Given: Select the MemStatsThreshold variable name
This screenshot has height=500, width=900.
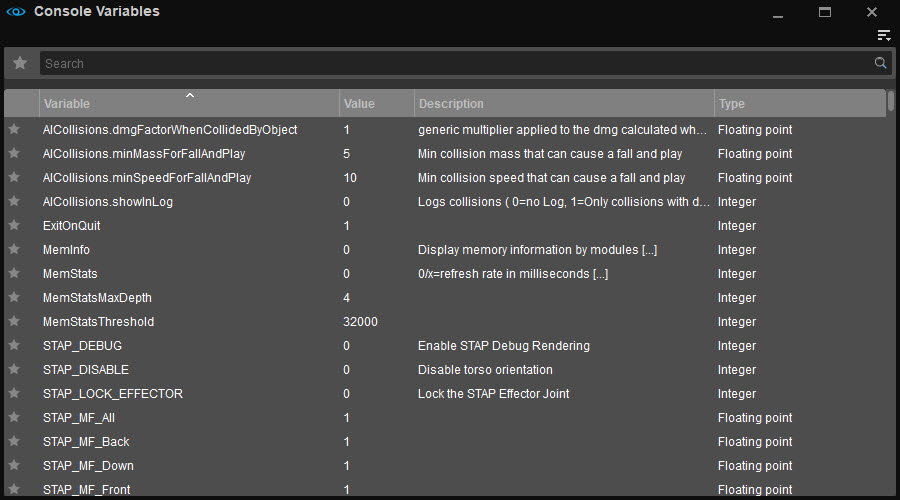Looking at the screenshot, I should [99, 321].
